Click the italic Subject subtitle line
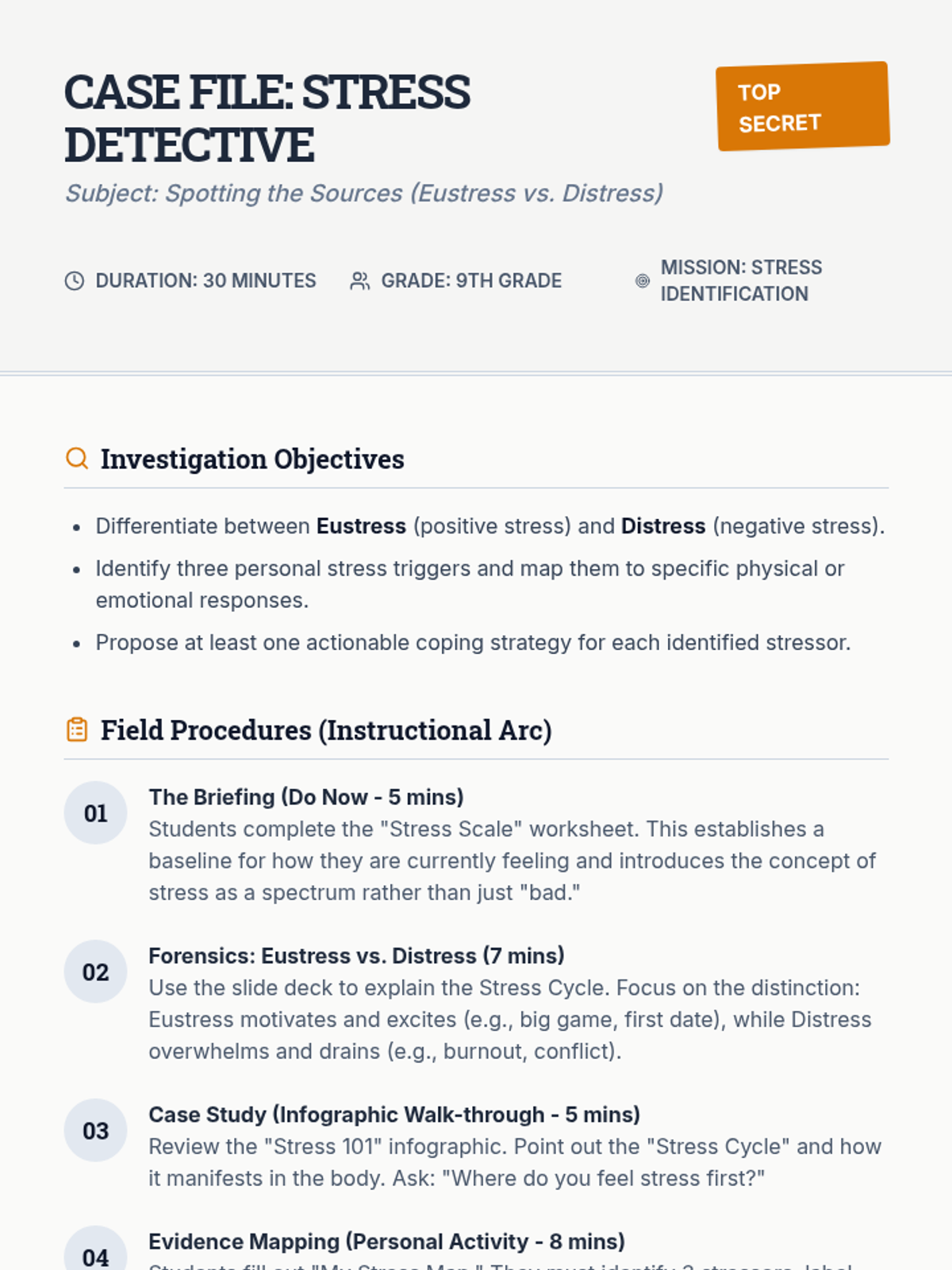The image size is (952, 1270). (364, 194)
